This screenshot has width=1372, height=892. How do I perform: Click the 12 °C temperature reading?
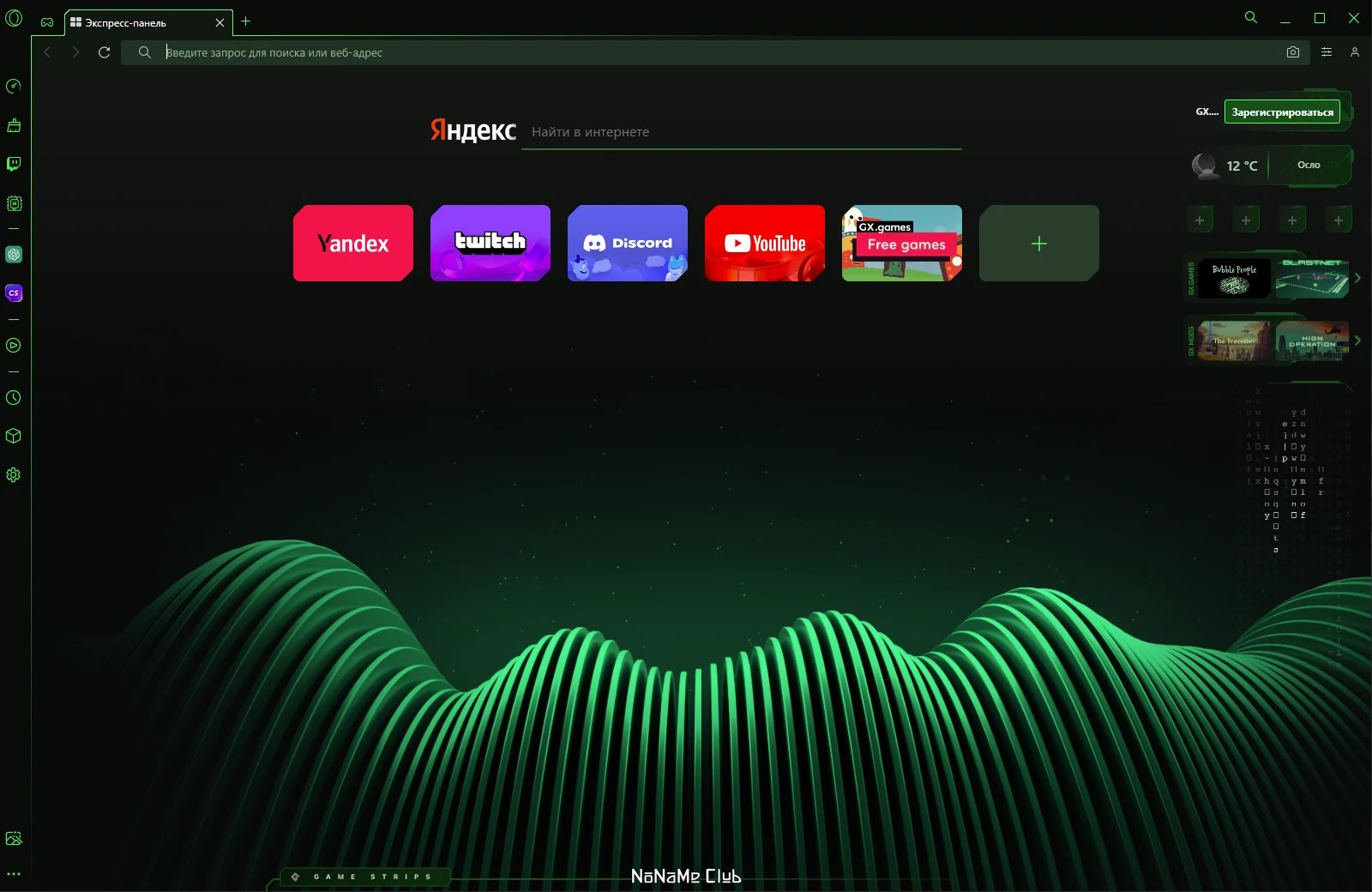pyautogui.click(x=1242, y=166)
